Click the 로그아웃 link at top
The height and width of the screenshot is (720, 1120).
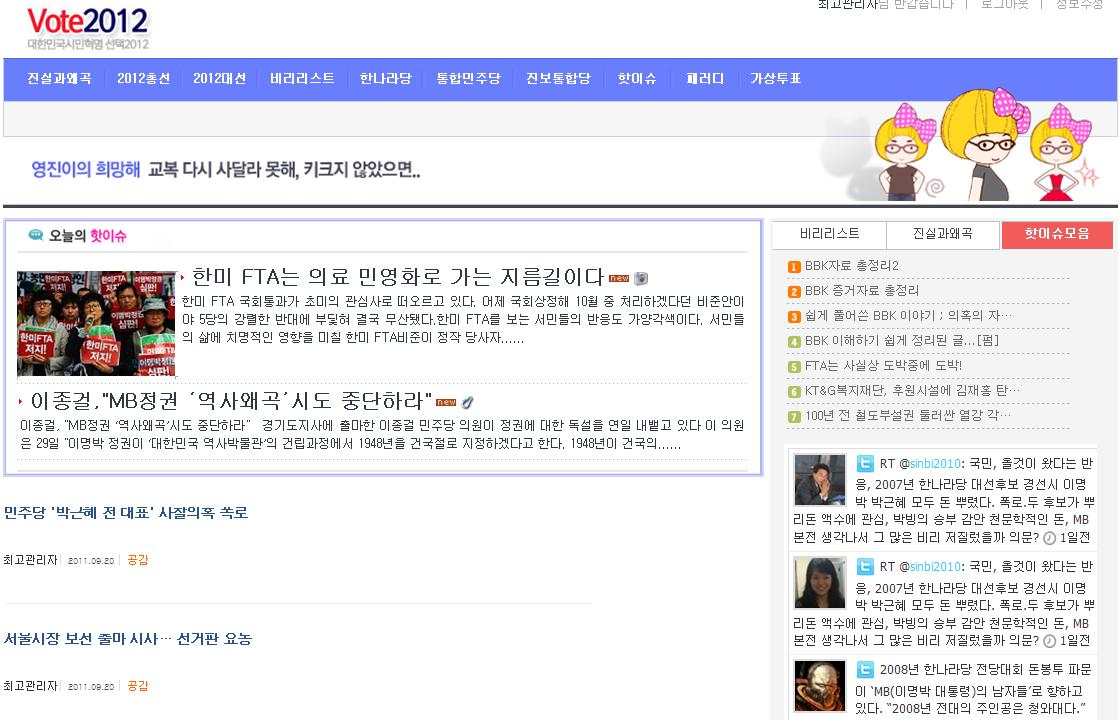1004,4
